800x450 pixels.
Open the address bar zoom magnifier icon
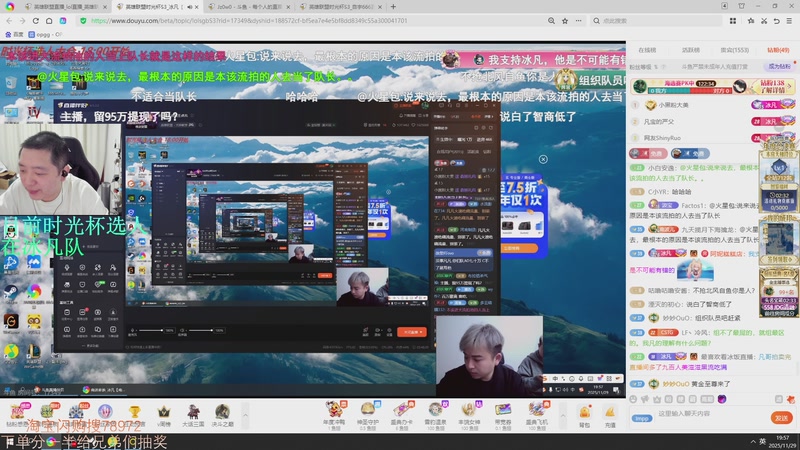[x=551, y=21]
